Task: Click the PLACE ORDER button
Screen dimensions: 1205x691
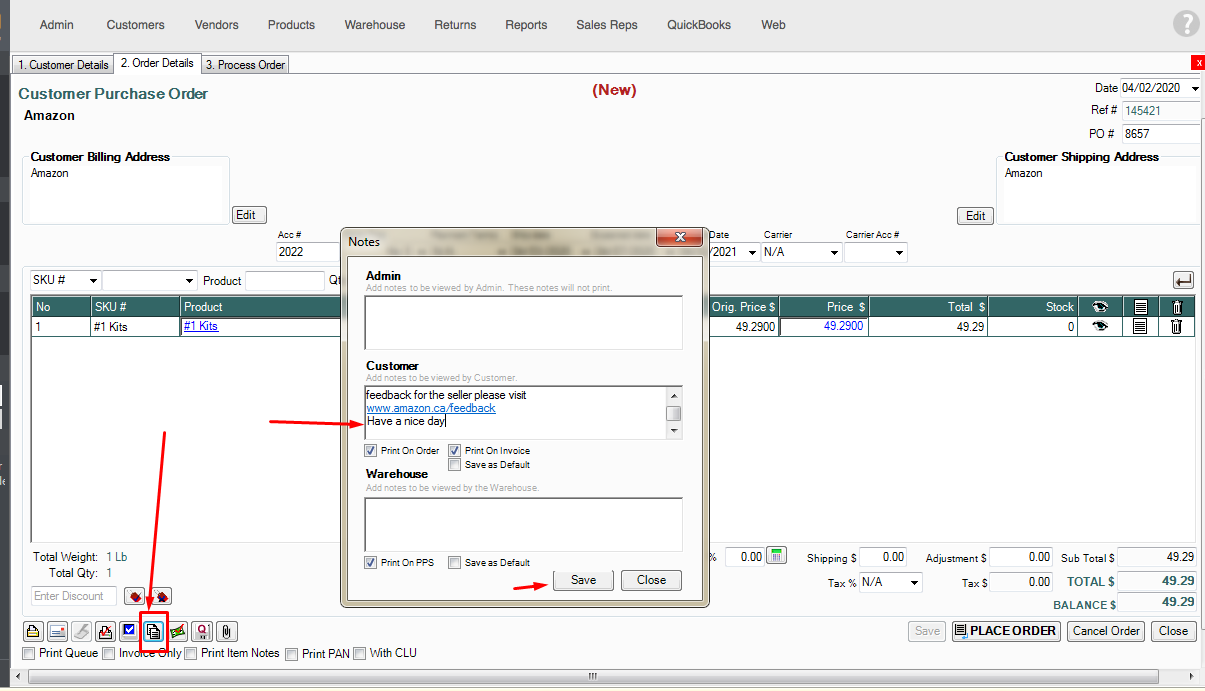Action: [1005, 631]
